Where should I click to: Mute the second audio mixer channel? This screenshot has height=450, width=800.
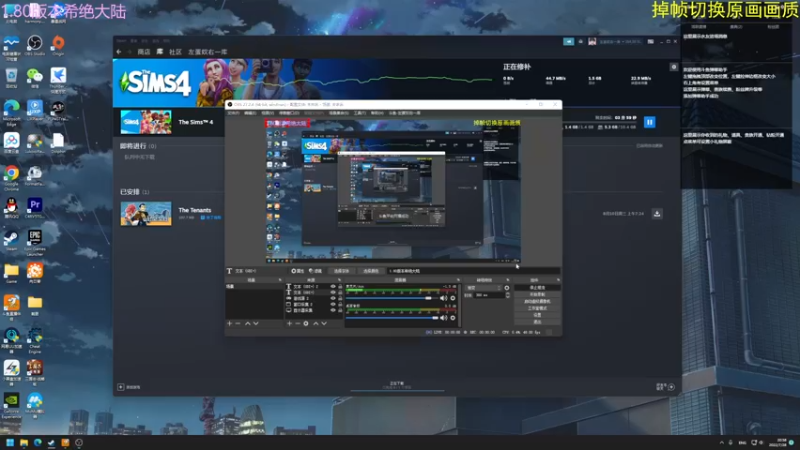coord(443,318)
